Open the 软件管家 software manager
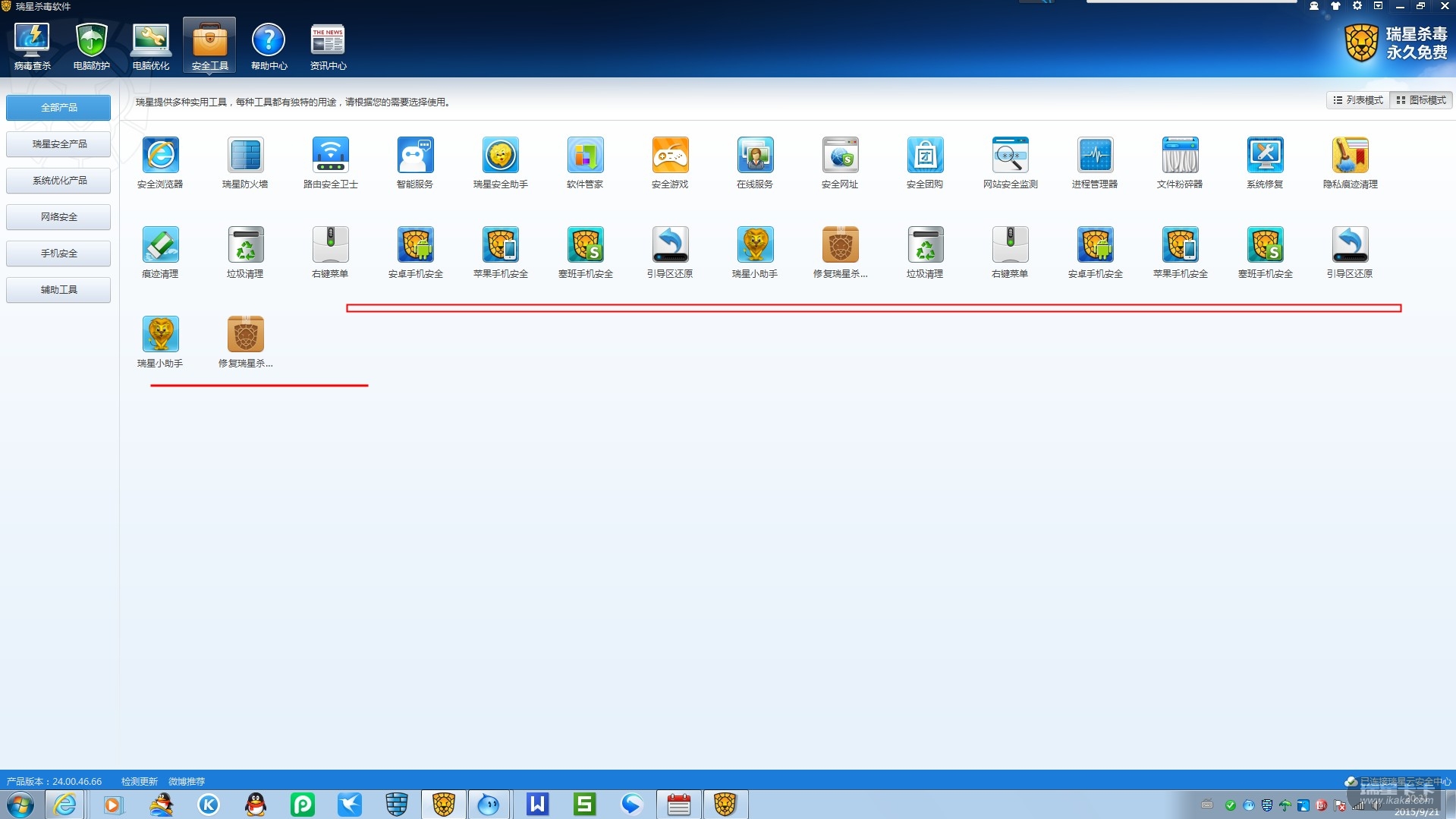Image resolution: width=1456 pixels, height=819 pixels. click(585, 162)
